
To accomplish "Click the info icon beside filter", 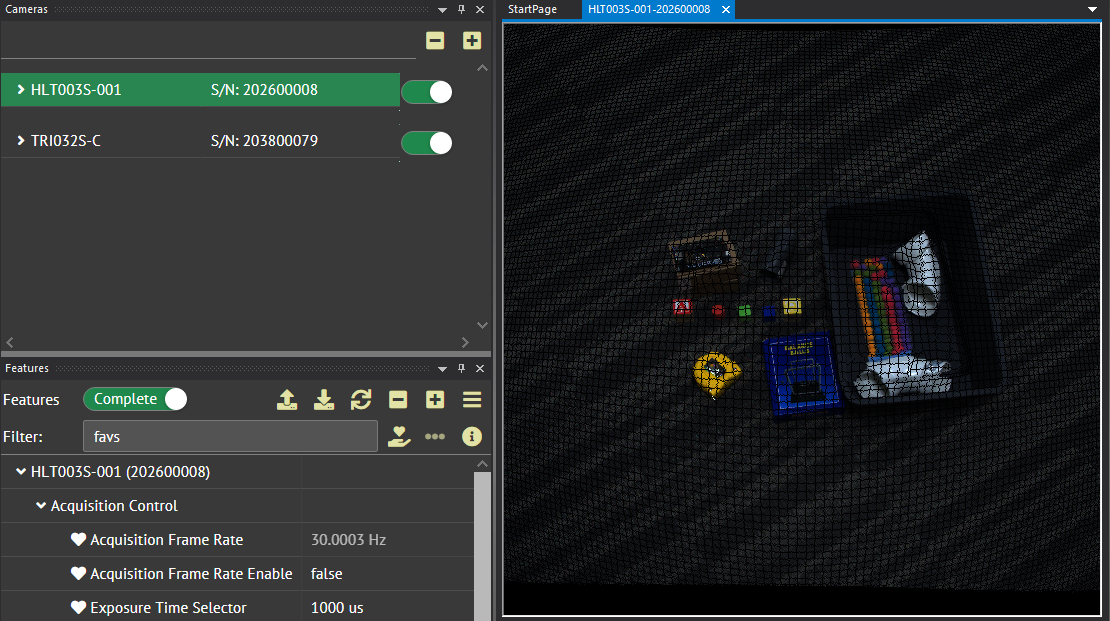I will 472,437.
